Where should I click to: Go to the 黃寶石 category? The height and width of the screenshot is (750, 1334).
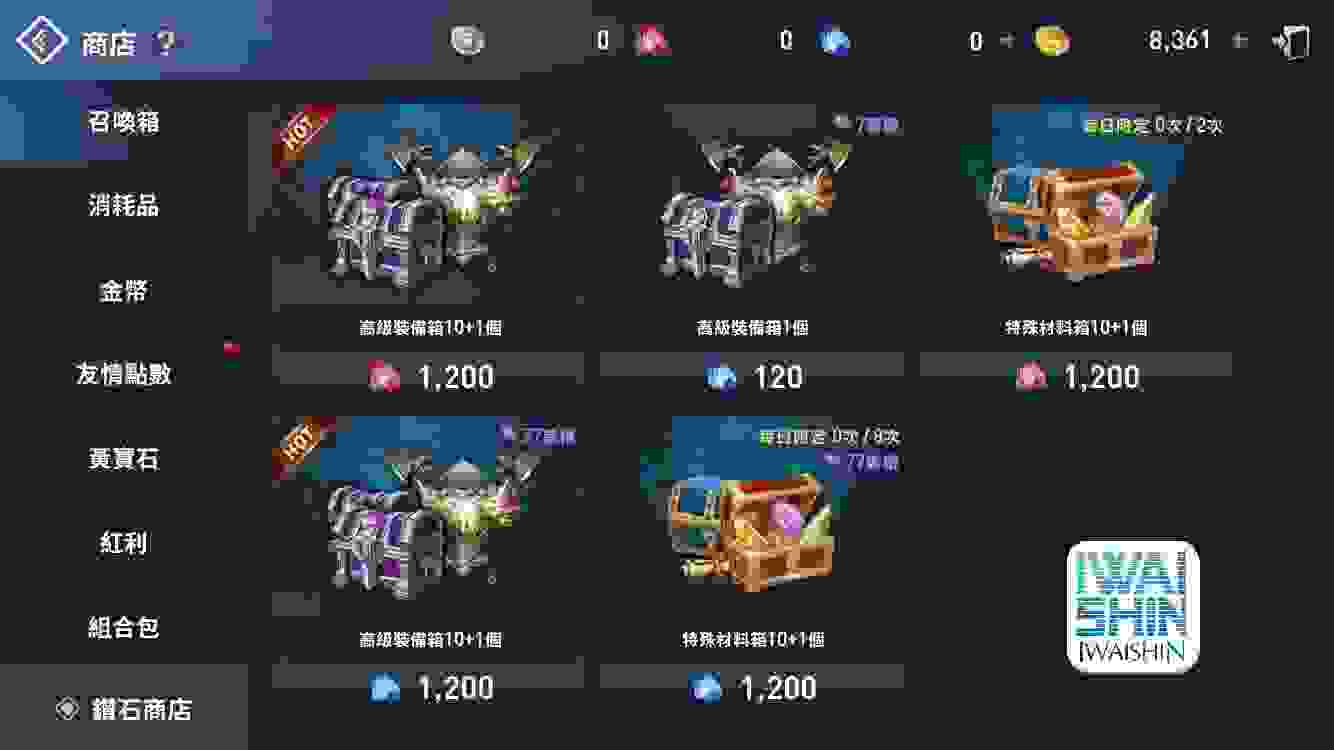tap(124, 459)
